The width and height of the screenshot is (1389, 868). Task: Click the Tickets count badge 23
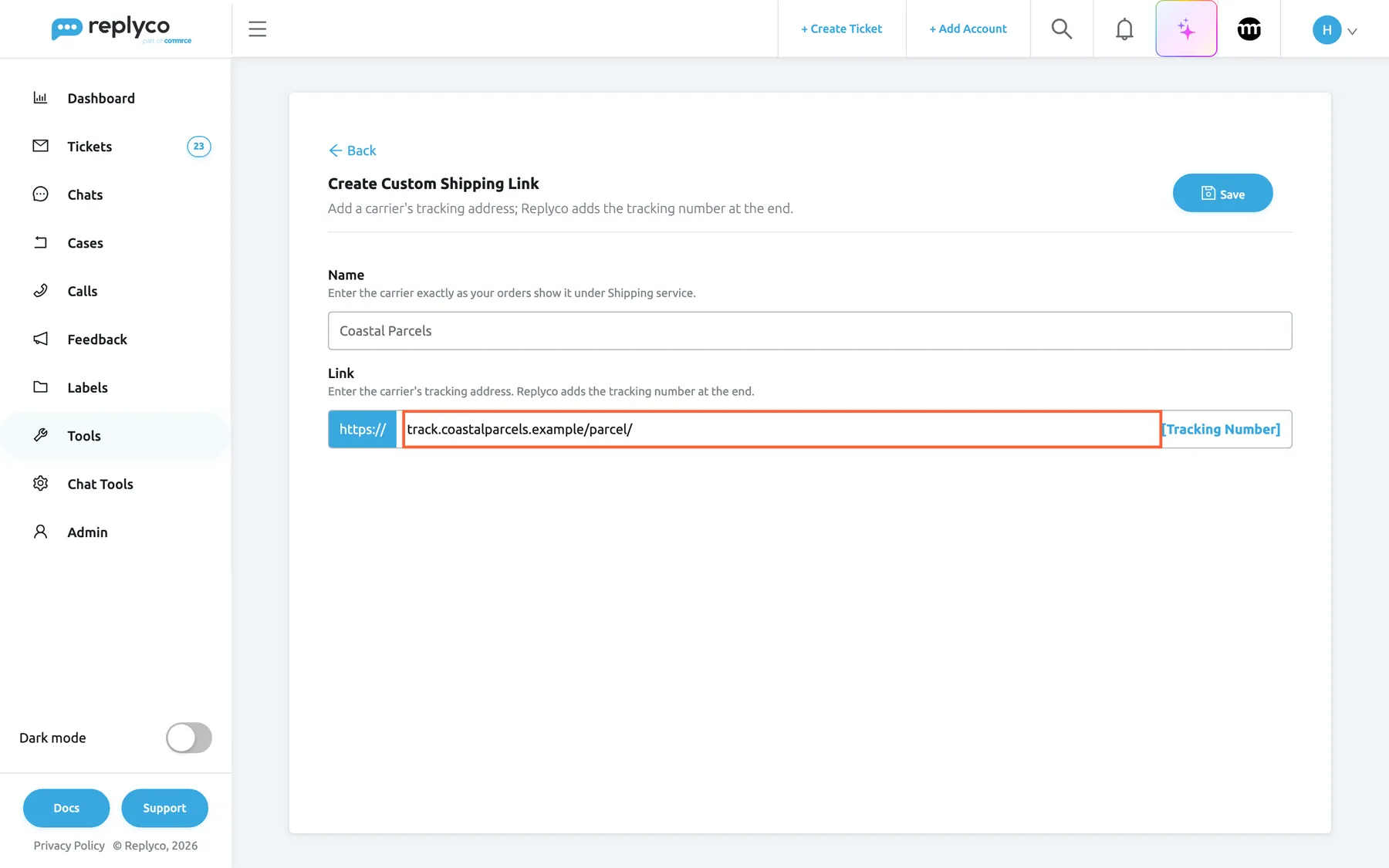coord(198,147)
